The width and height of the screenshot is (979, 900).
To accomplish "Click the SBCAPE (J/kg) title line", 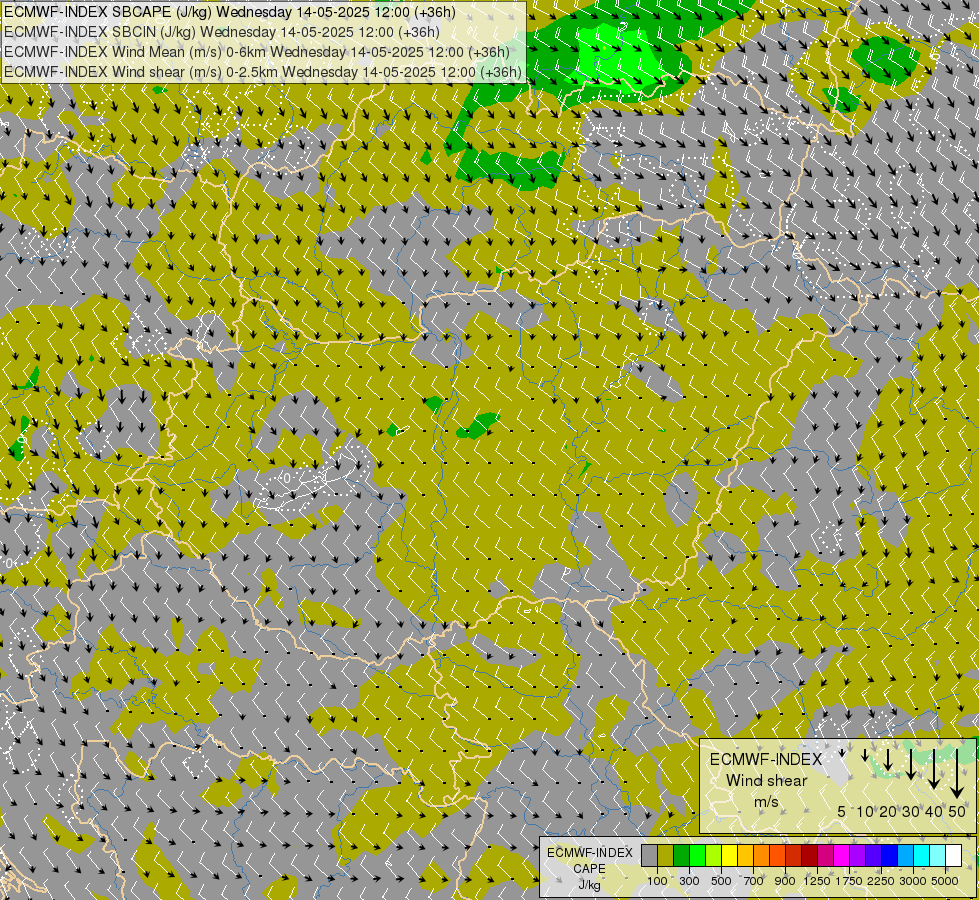I will (230, 12).
